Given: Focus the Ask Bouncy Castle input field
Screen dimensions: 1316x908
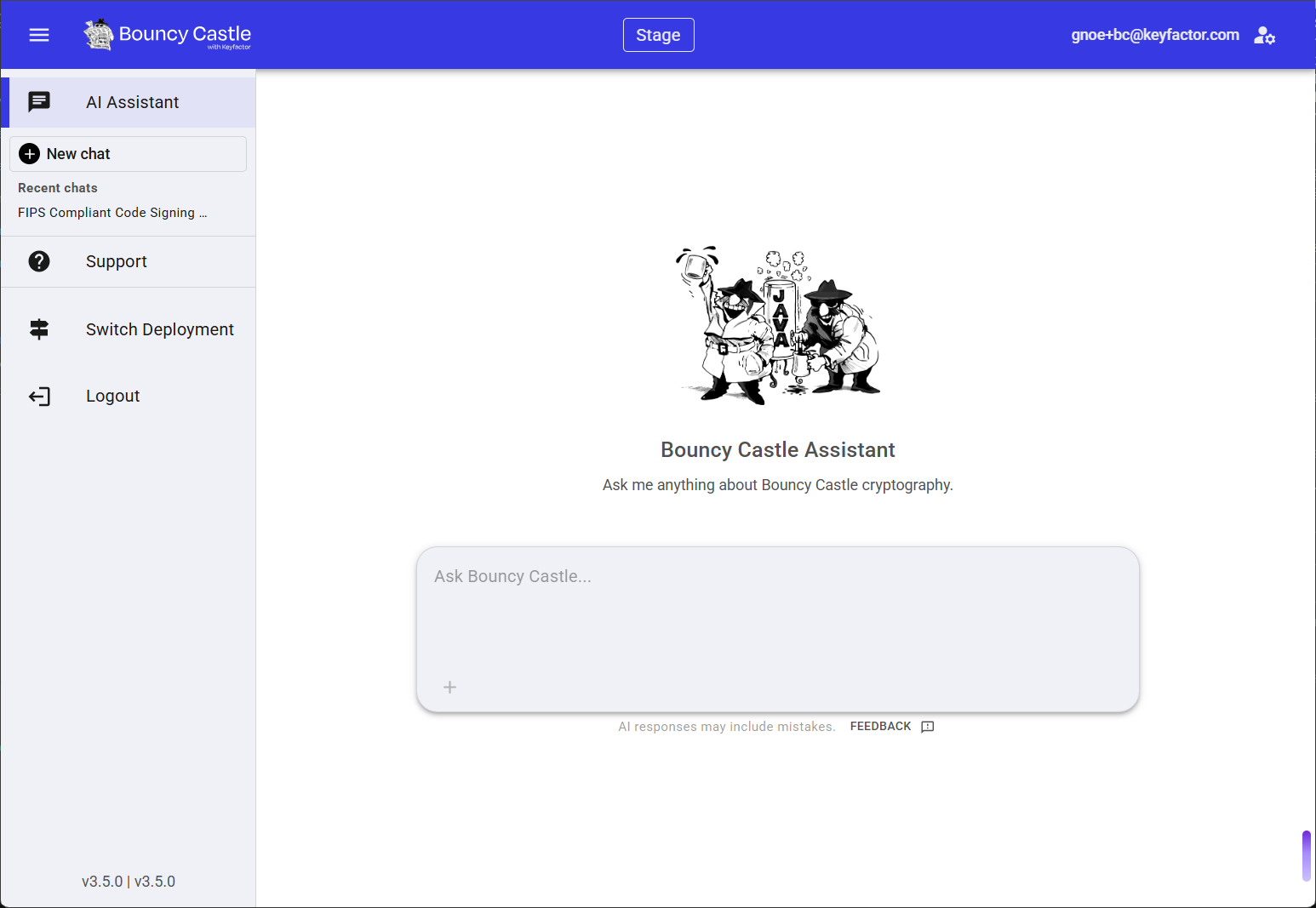Looking at the screenshot, I should click(x=778, y=630).
